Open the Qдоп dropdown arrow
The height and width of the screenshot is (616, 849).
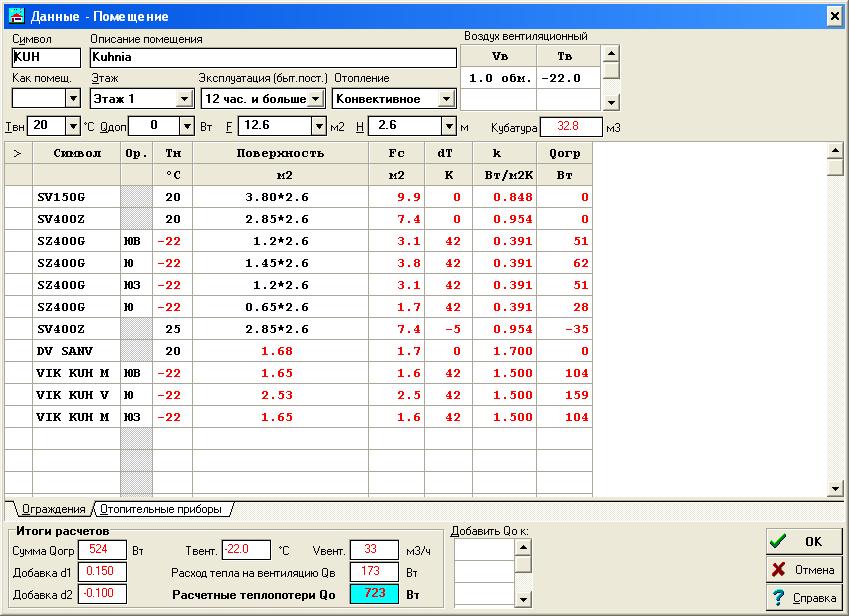[187, 126]
